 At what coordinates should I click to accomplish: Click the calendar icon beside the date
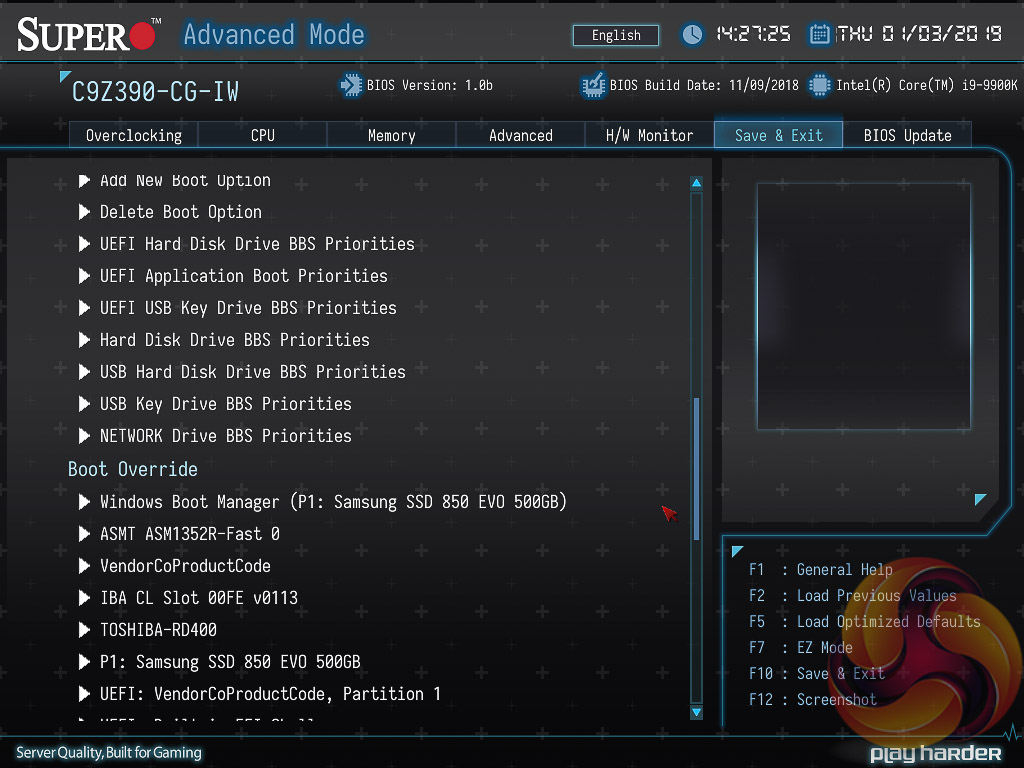(x=820, y=35)
